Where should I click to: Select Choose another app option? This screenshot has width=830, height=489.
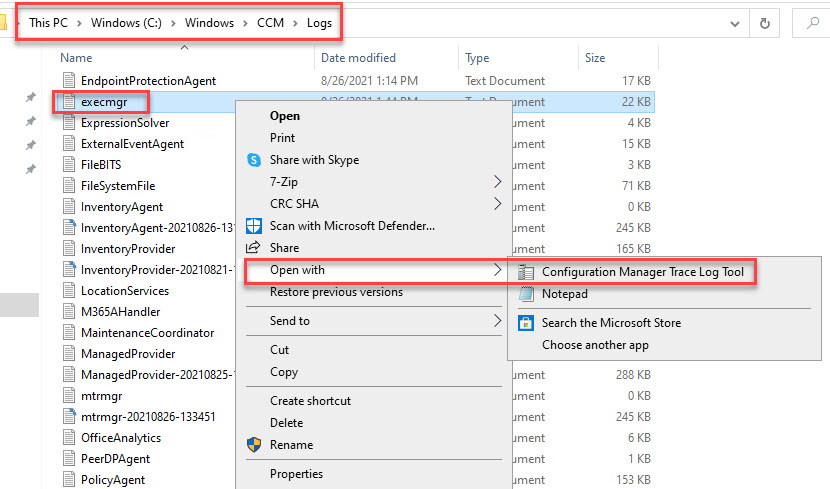(x=595, y=345)
